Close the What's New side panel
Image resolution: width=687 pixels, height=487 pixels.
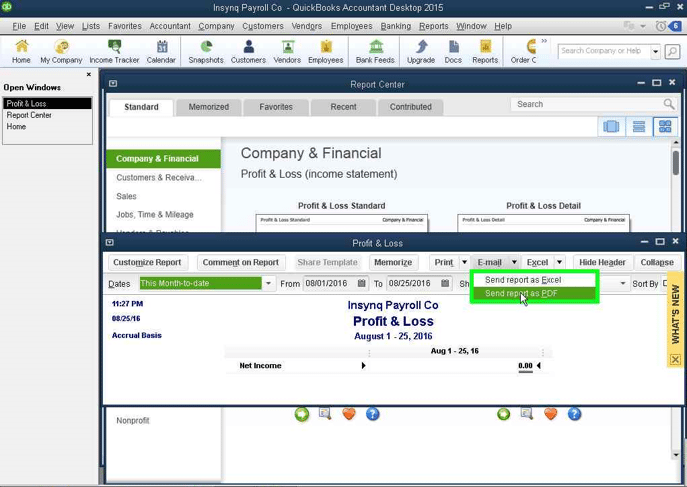pos(675,360)
